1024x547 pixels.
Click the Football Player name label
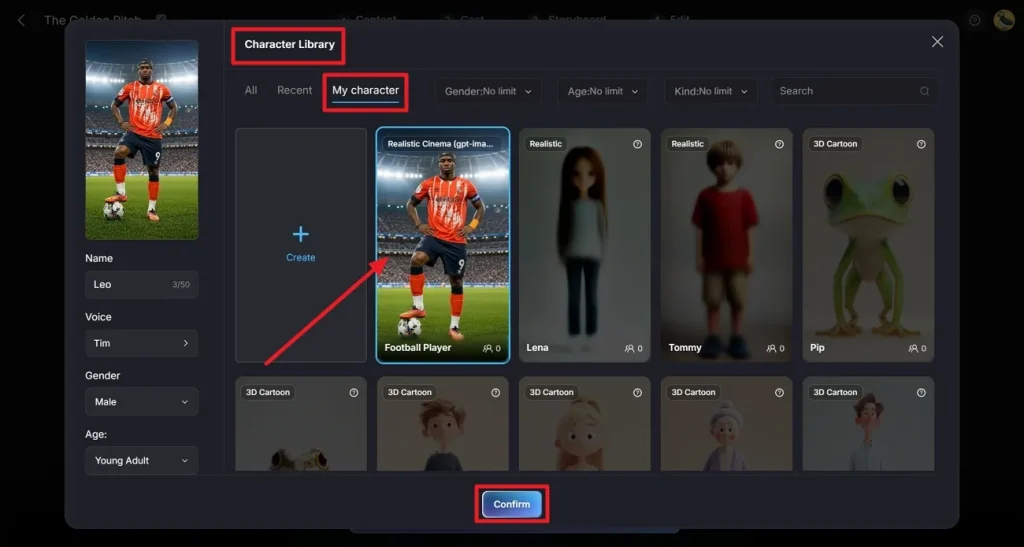coord(418,348)
